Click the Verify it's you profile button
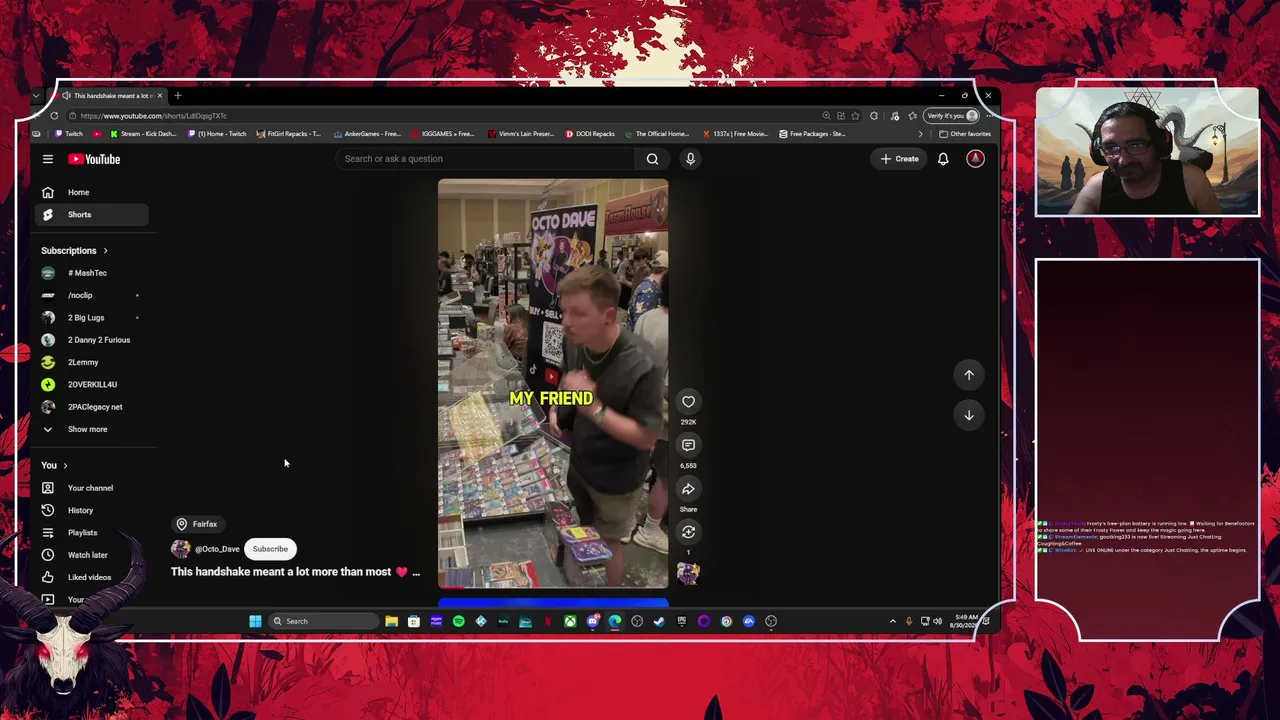 [952, 116]
